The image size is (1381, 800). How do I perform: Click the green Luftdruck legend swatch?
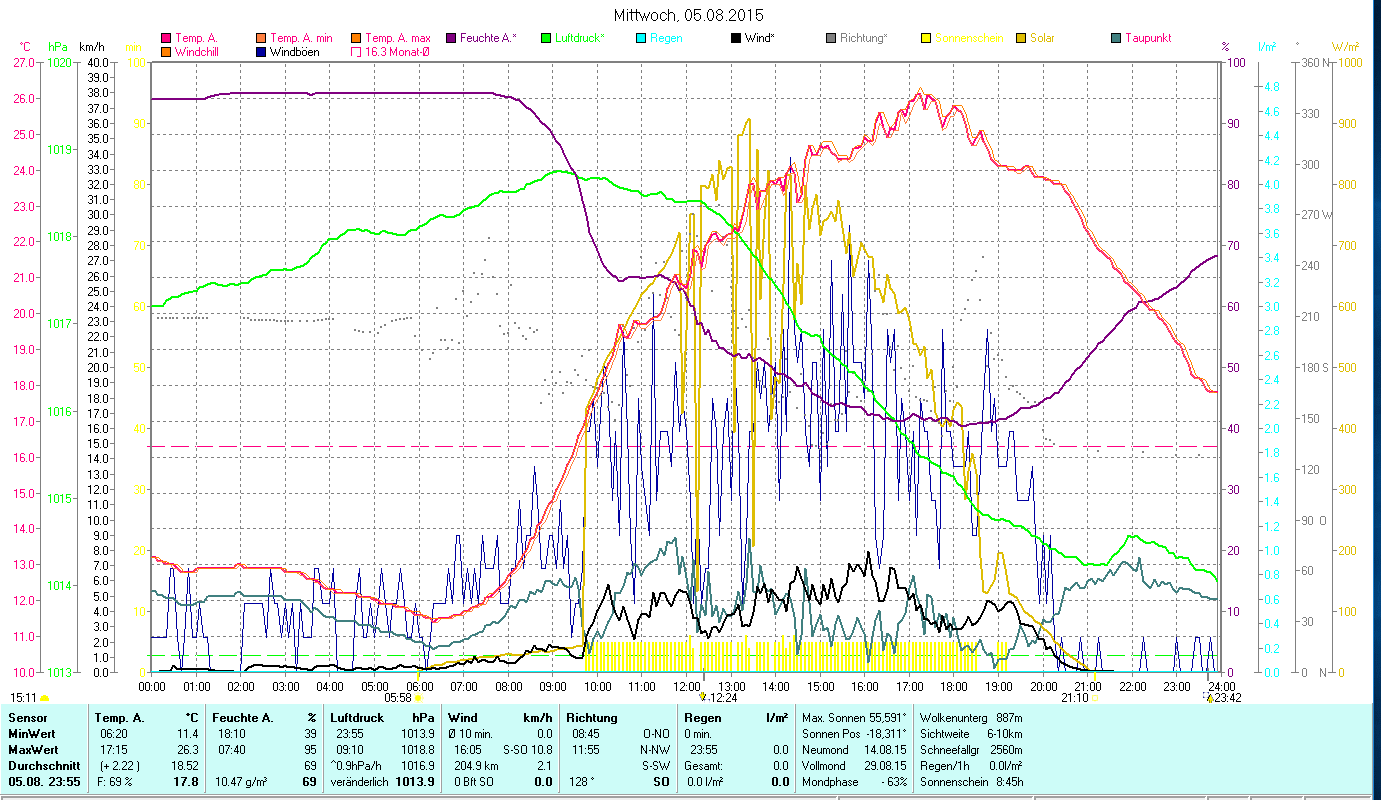[546, 38]
